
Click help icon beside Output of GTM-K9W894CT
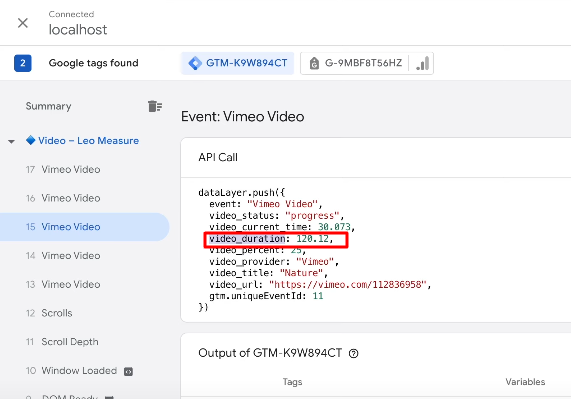pyautogui.click(x=354, y=353)
